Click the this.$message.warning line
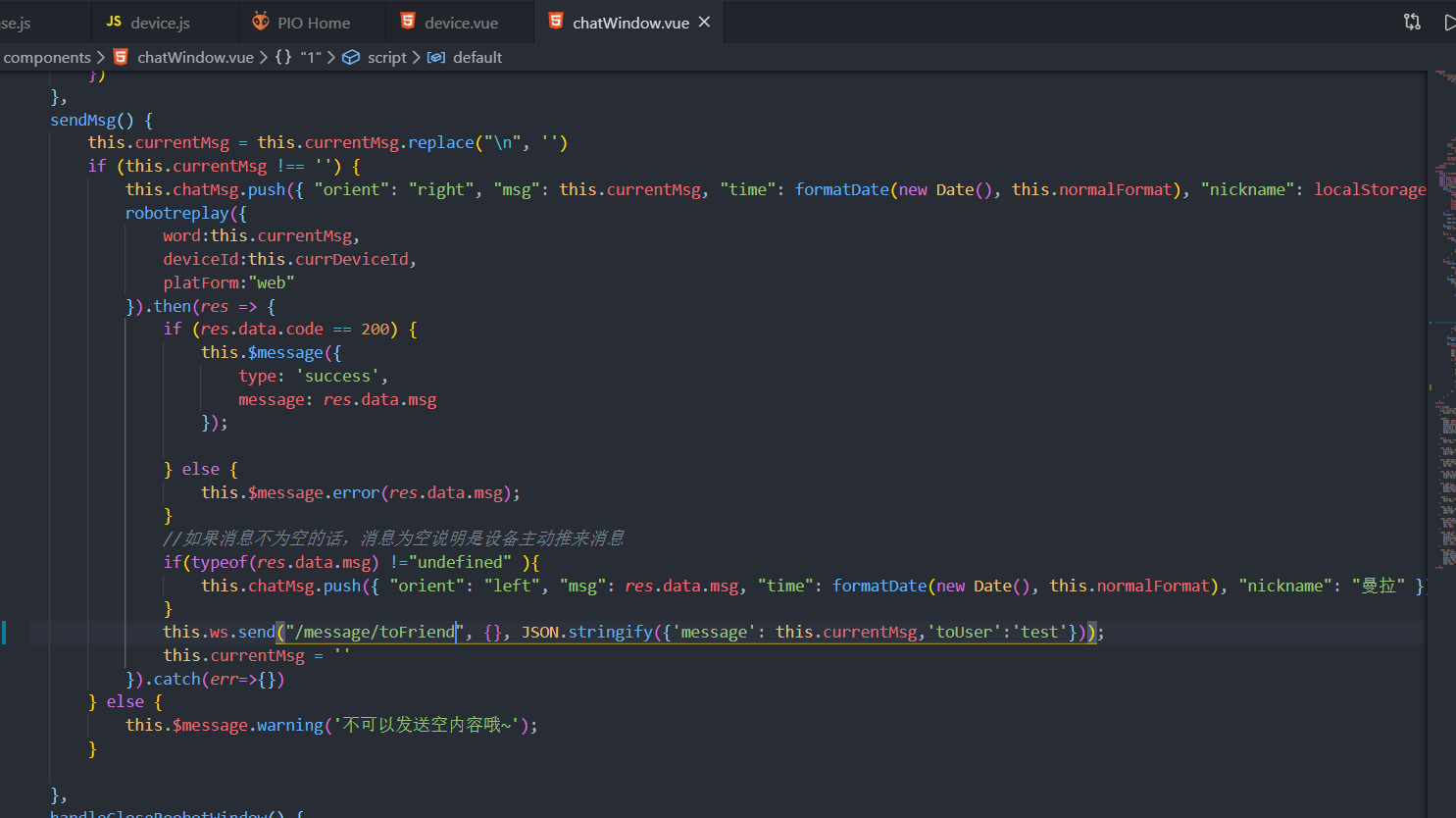1456x818 pixels. click(x=331, y=725)
